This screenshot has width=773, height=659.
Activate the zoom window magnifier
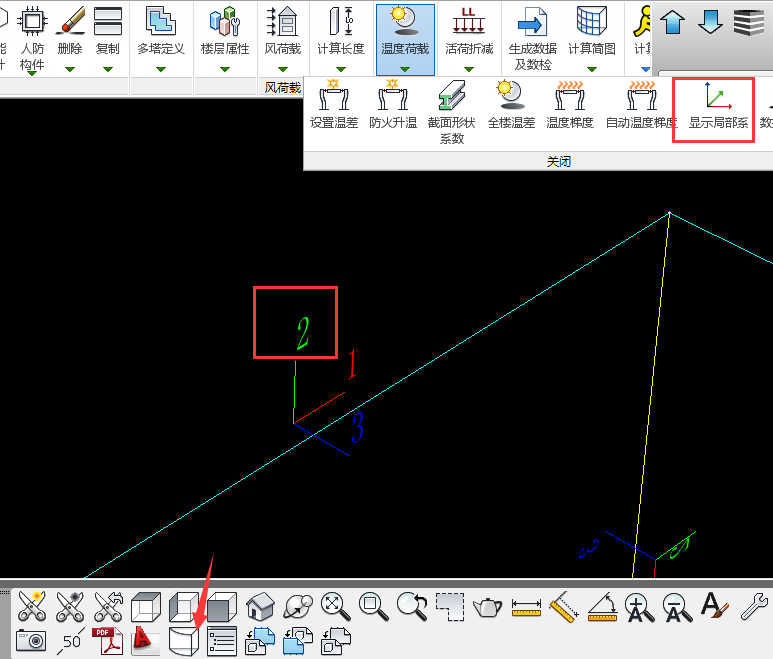373,607
